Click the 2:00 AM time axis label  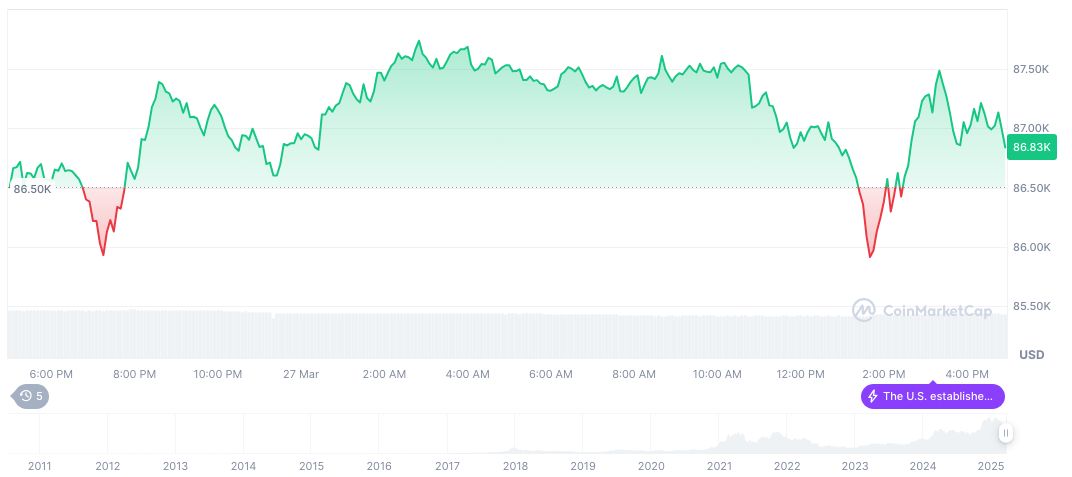384,374
